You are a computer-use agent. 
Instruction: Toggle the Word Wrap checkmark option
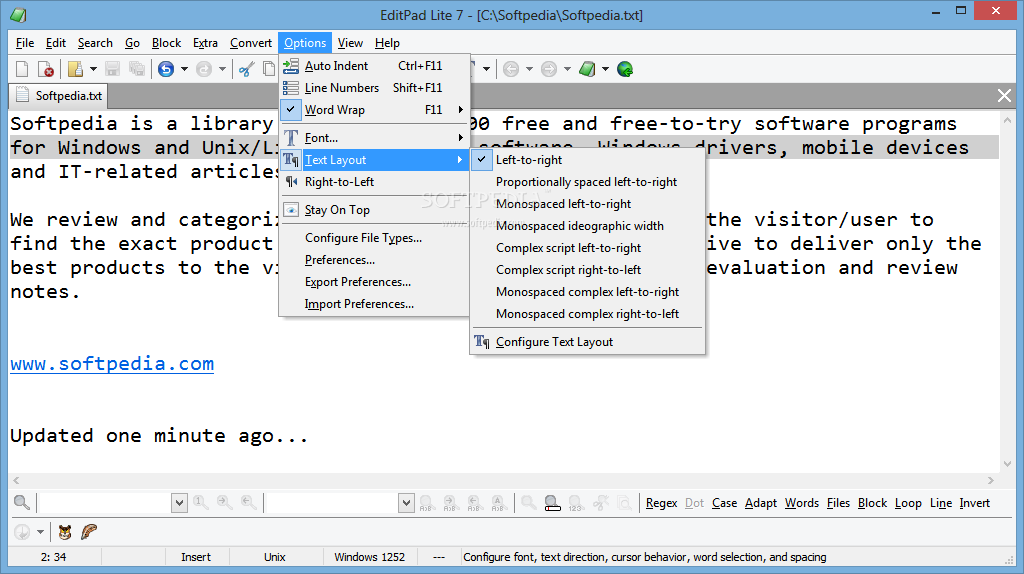point(374,110)
